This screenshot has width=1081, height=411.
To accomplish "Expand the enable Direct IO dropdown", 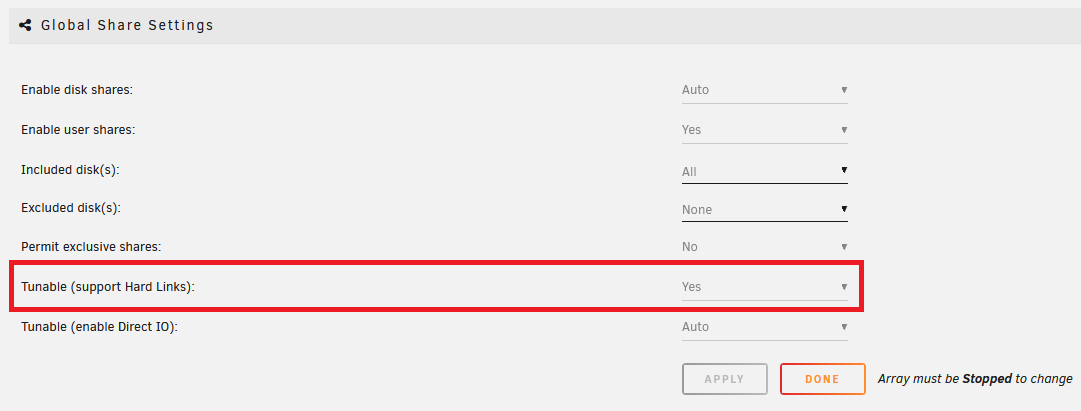I will (764, 327).
